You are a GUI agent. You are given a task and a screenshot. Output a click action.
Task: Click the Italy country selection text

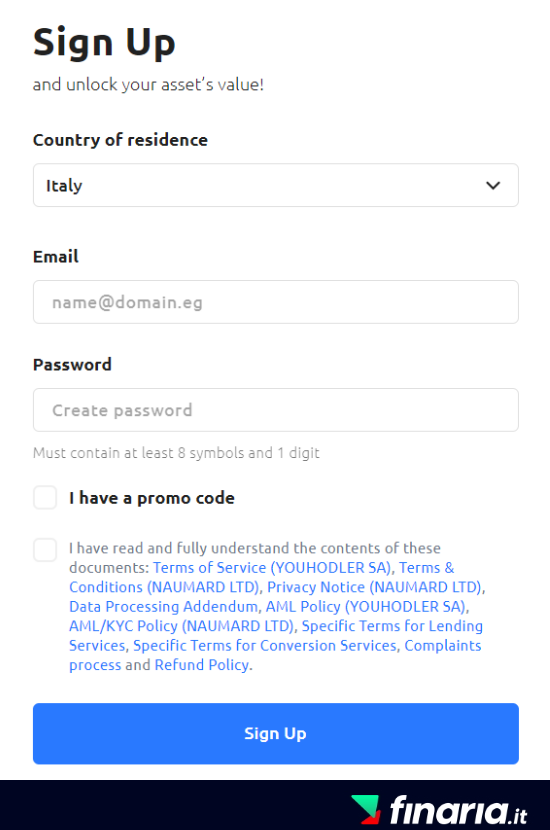[x=64, y=186]
